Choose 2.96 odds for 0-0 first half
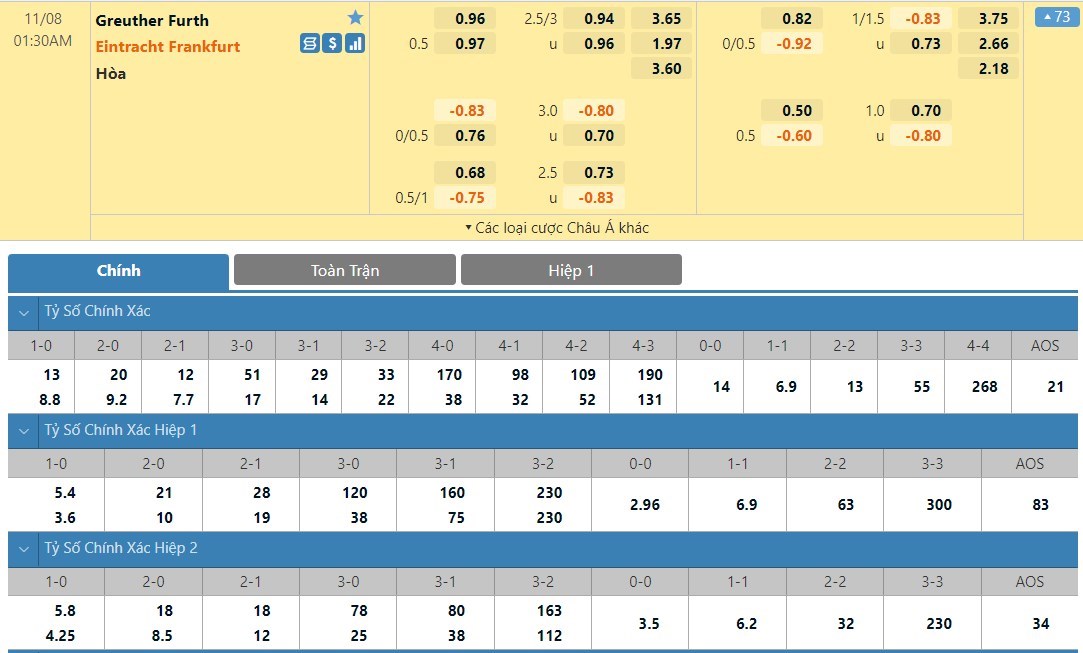 [645, 505]
